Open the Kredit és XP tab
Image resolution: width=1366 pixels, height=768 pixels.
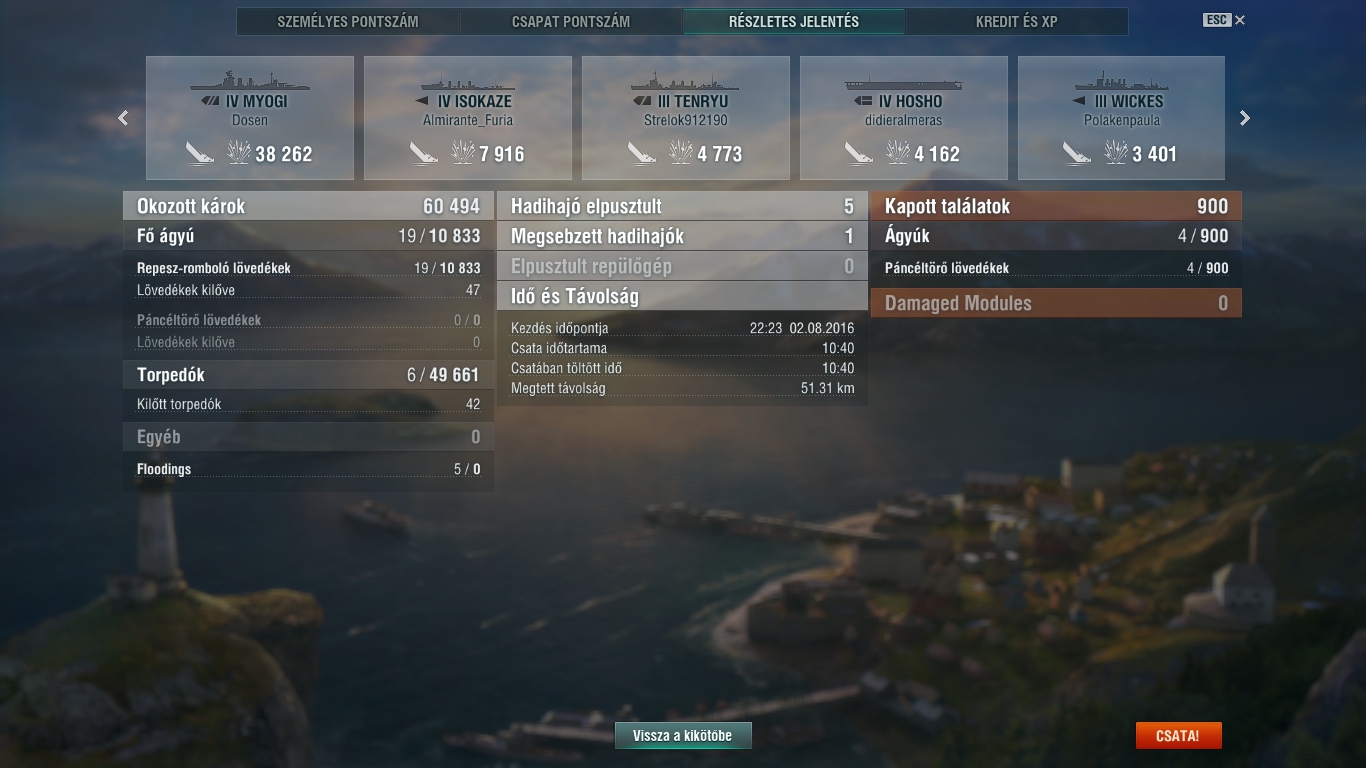(x=1017, y=21)
